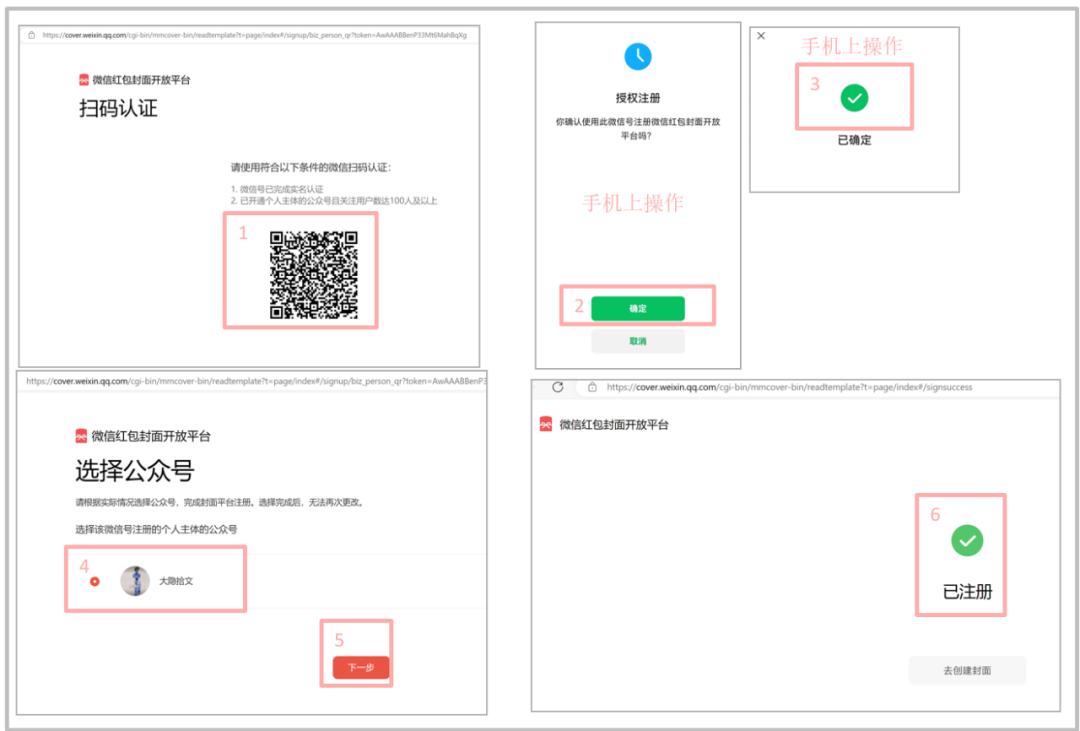The image size is (1080, 731).
Task: Select the radio button for 大隐拾文
Action: pyautogui.click(x=95, y=581)
